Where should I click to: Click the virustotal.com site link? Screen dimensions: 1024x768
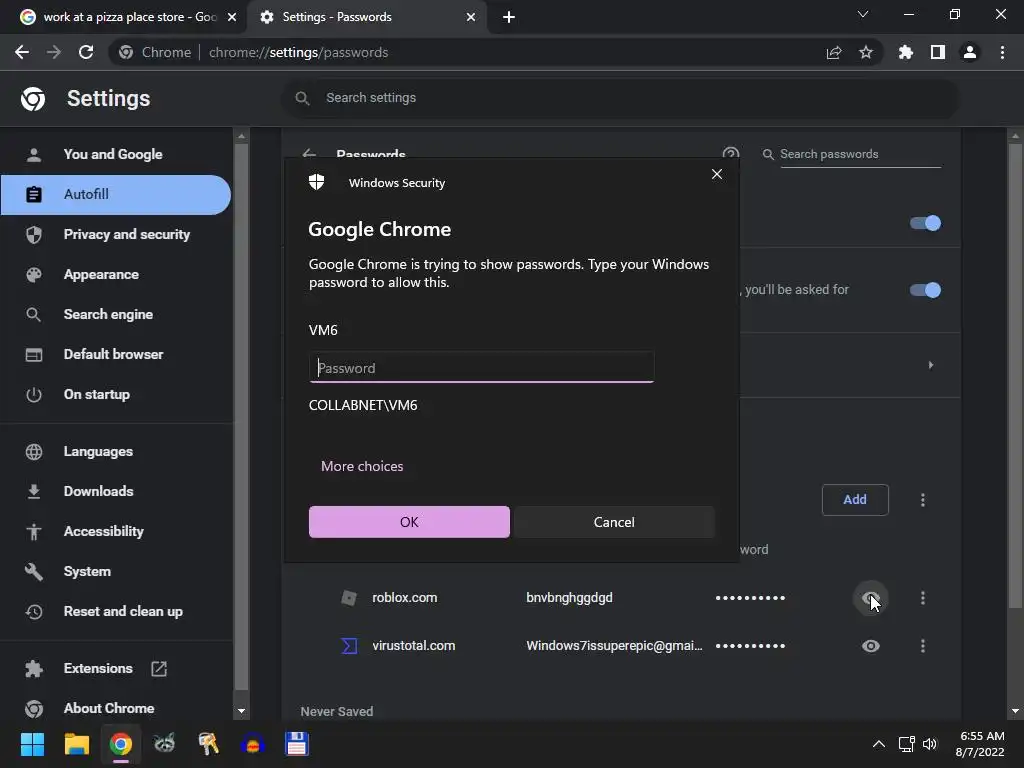413,646
